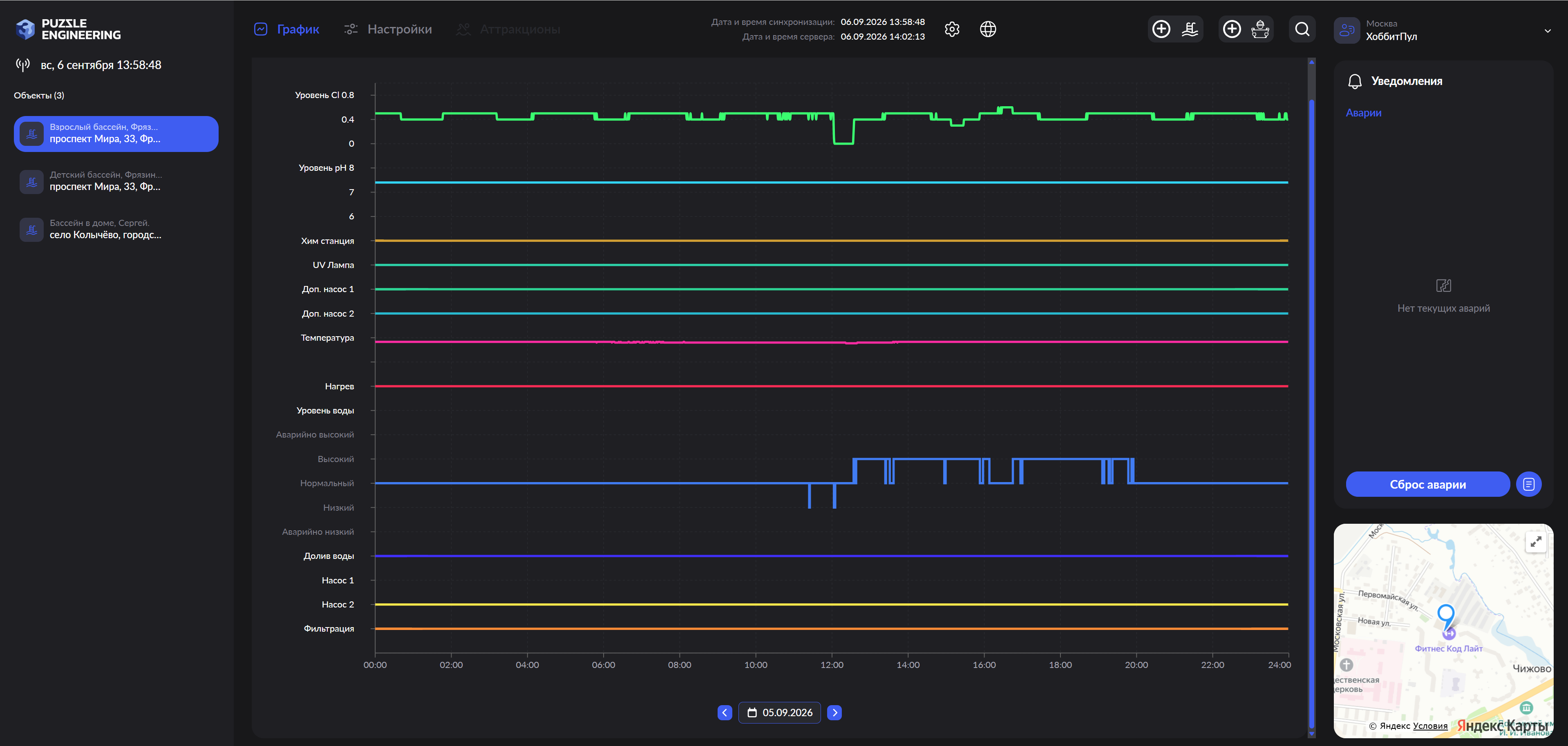The image size is (1568, 746).
Task: Select the Бассейн в доме object
Action: pyautogui.click(x=116, y=230)
